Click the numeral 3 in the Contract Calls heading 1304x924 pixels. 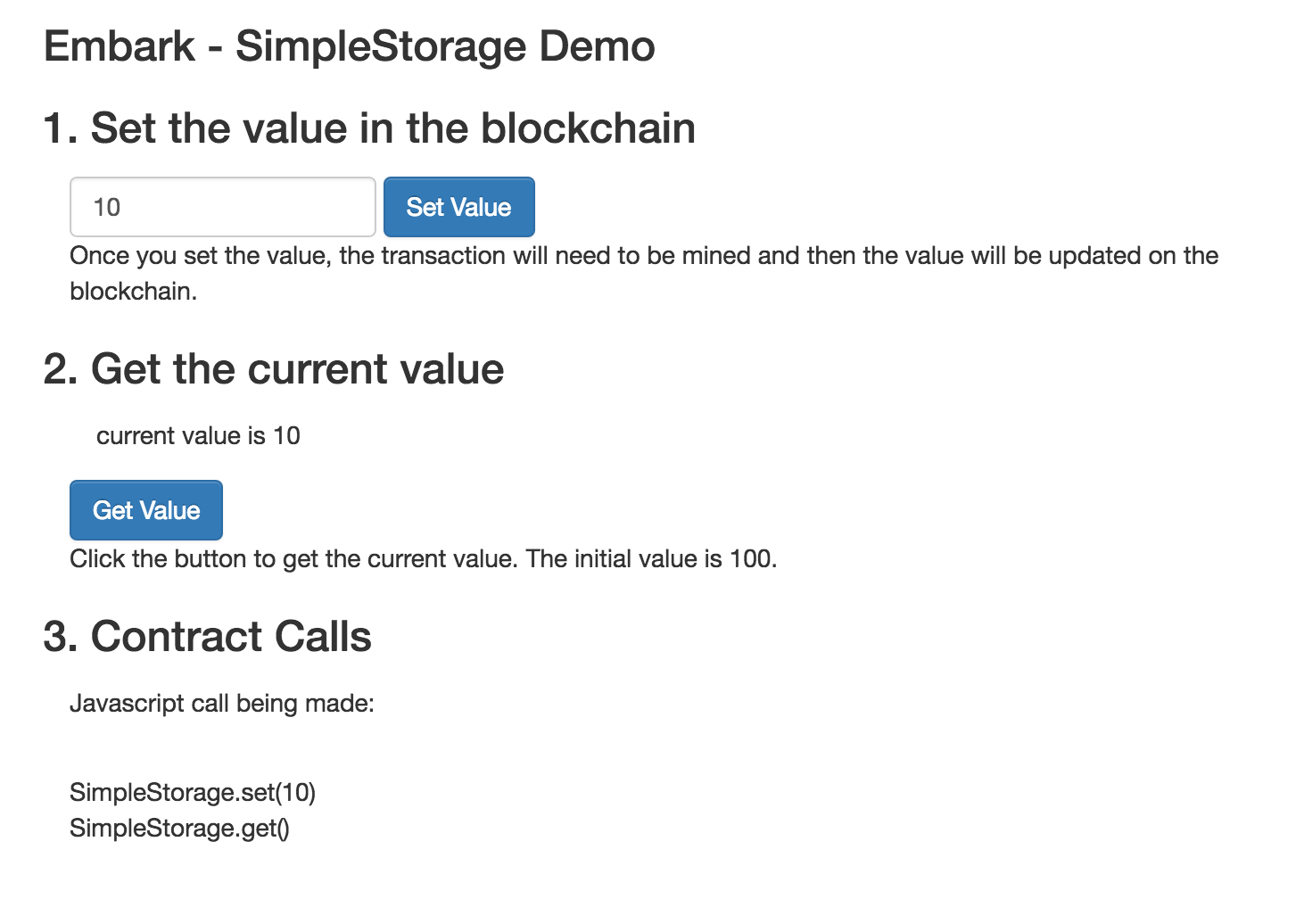coord(54,637)
